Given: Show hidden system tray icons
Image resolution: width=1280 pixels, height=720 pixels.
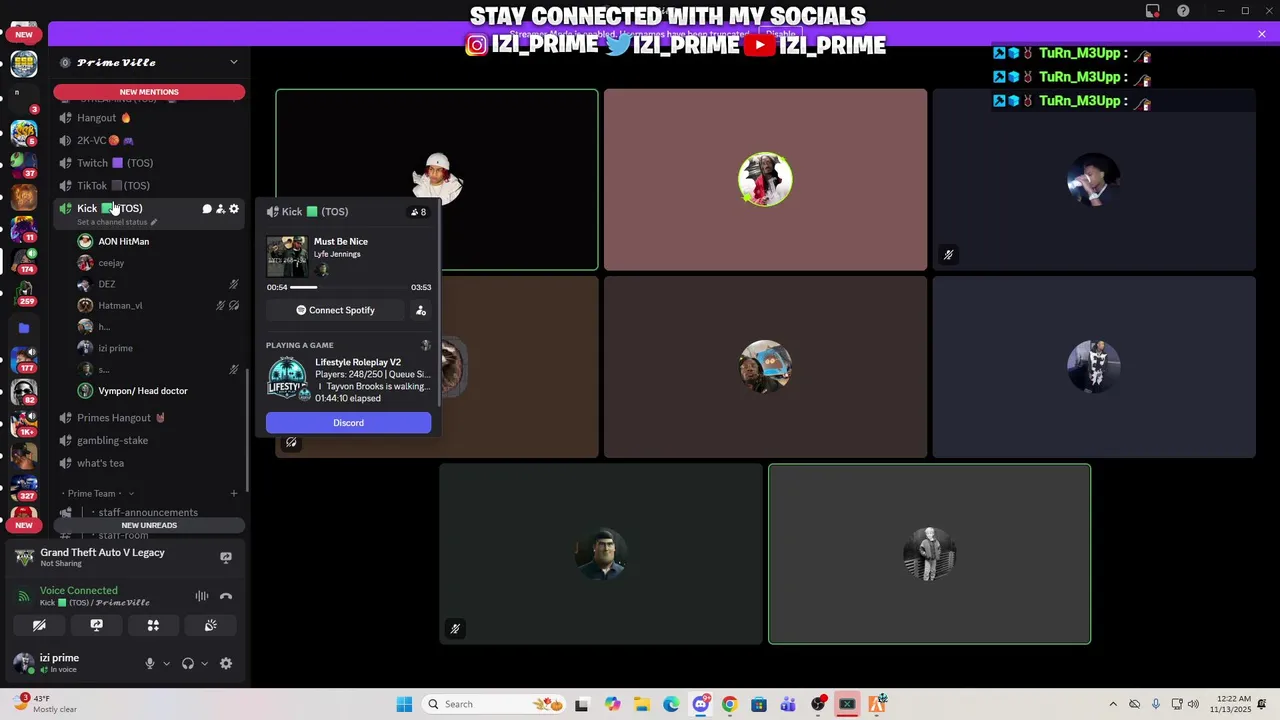Looking at the screenshot, I should coord(1113,704).
